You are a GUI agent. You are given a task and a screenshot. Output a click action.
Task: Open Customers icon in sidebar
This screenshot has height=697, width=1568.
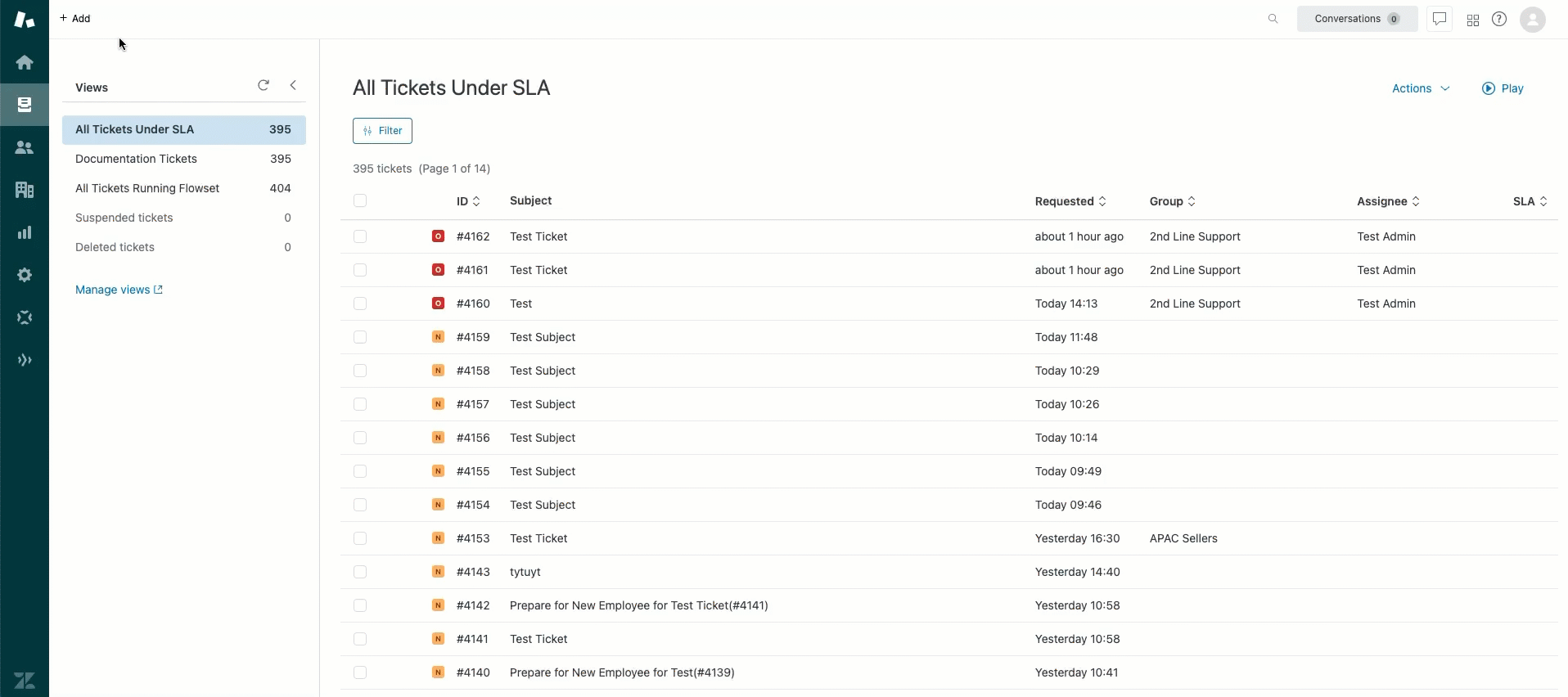[25, 147]
